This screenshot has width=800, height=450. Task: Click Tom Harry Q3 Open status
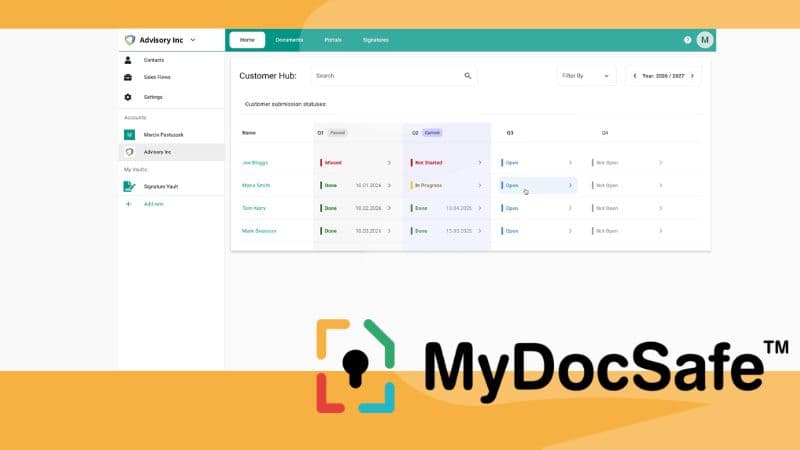coord(512,208)
